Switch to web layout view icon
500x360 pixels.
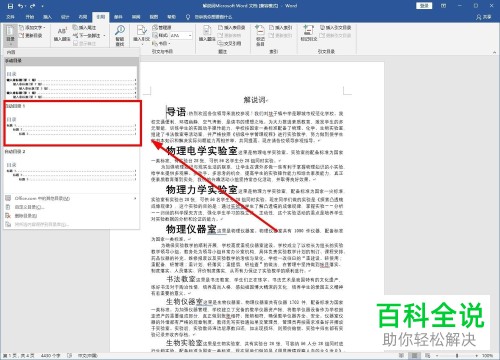tap(428, 356)
